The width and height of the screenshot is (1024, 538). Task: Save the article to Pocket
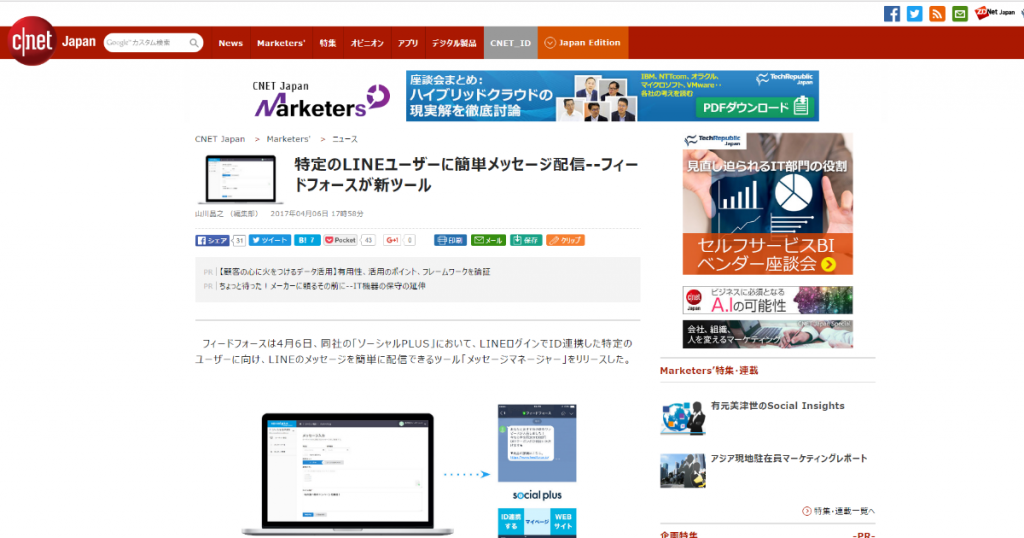(x=340, y=240)
